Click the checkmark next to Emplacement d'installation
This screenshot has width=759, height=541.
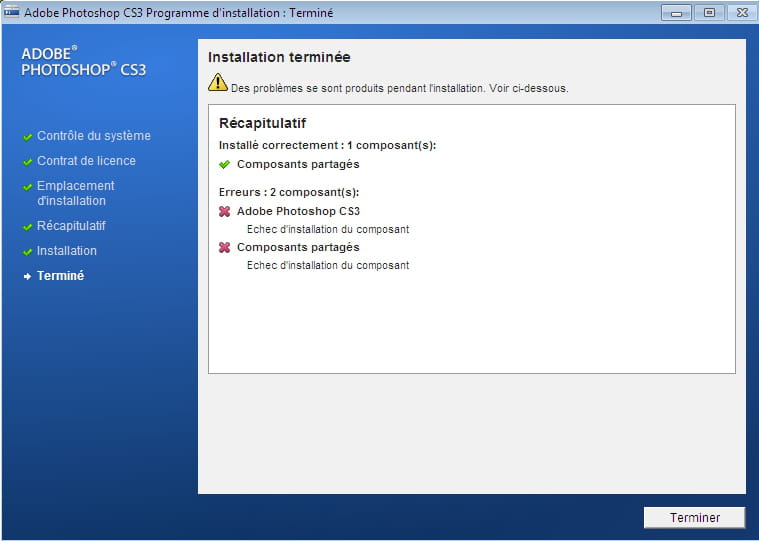pyautogui.click(x=28, y=187)
